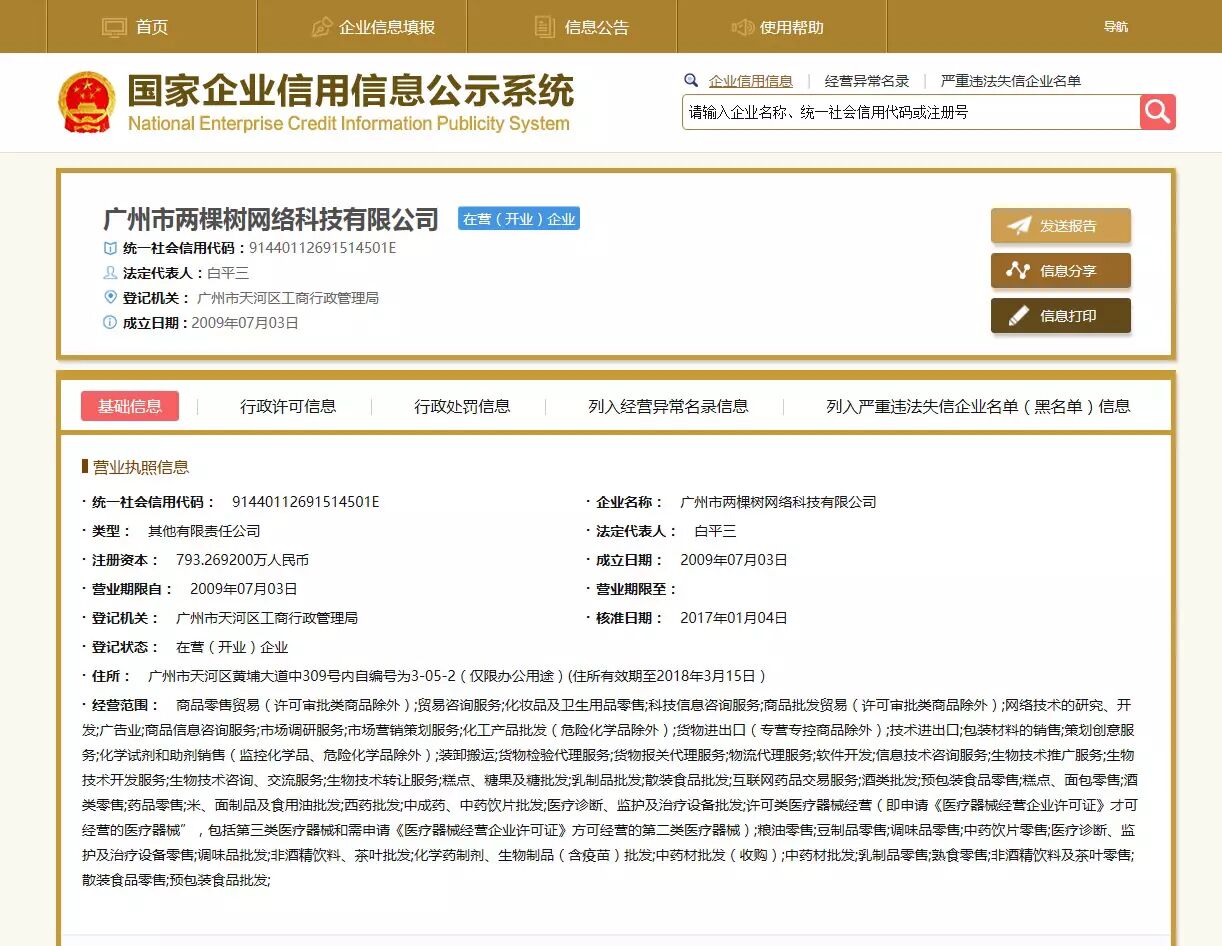1222x946 pixels.
Task: Click the 信息分享 button
Action: pyautogui.click(x=1061, y=271)
